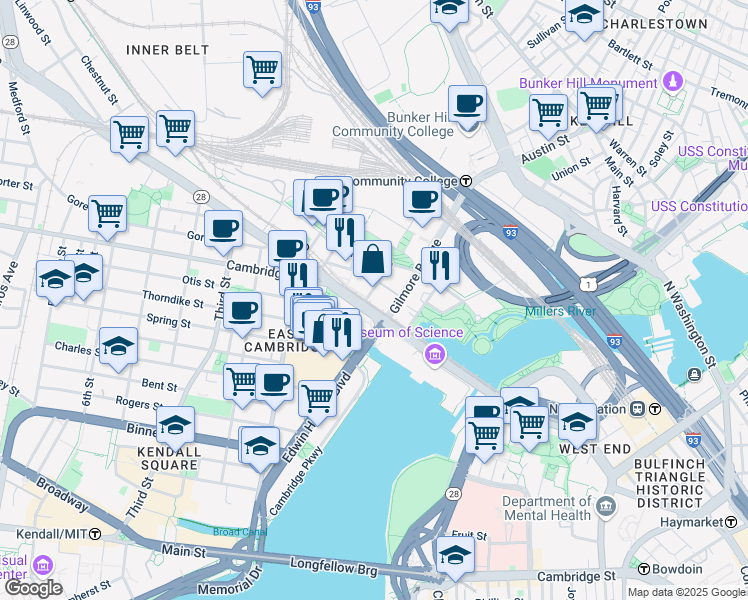Select the ferry dock icon near N Washington St
Viewport: 748px width, 600px height.
695,375
